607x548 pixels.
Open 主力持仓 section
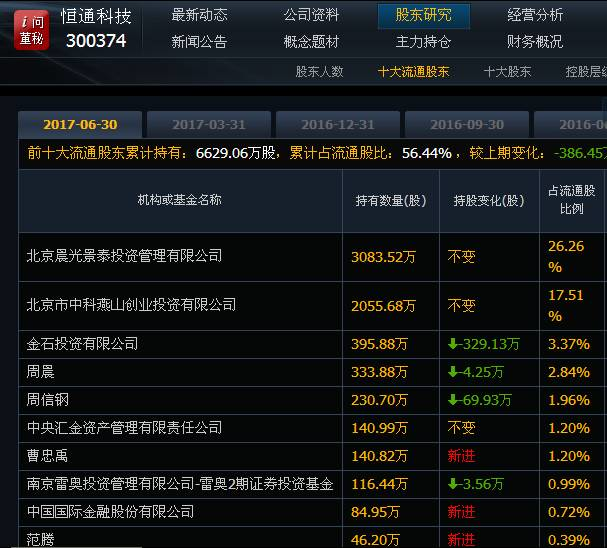(424, 41)
